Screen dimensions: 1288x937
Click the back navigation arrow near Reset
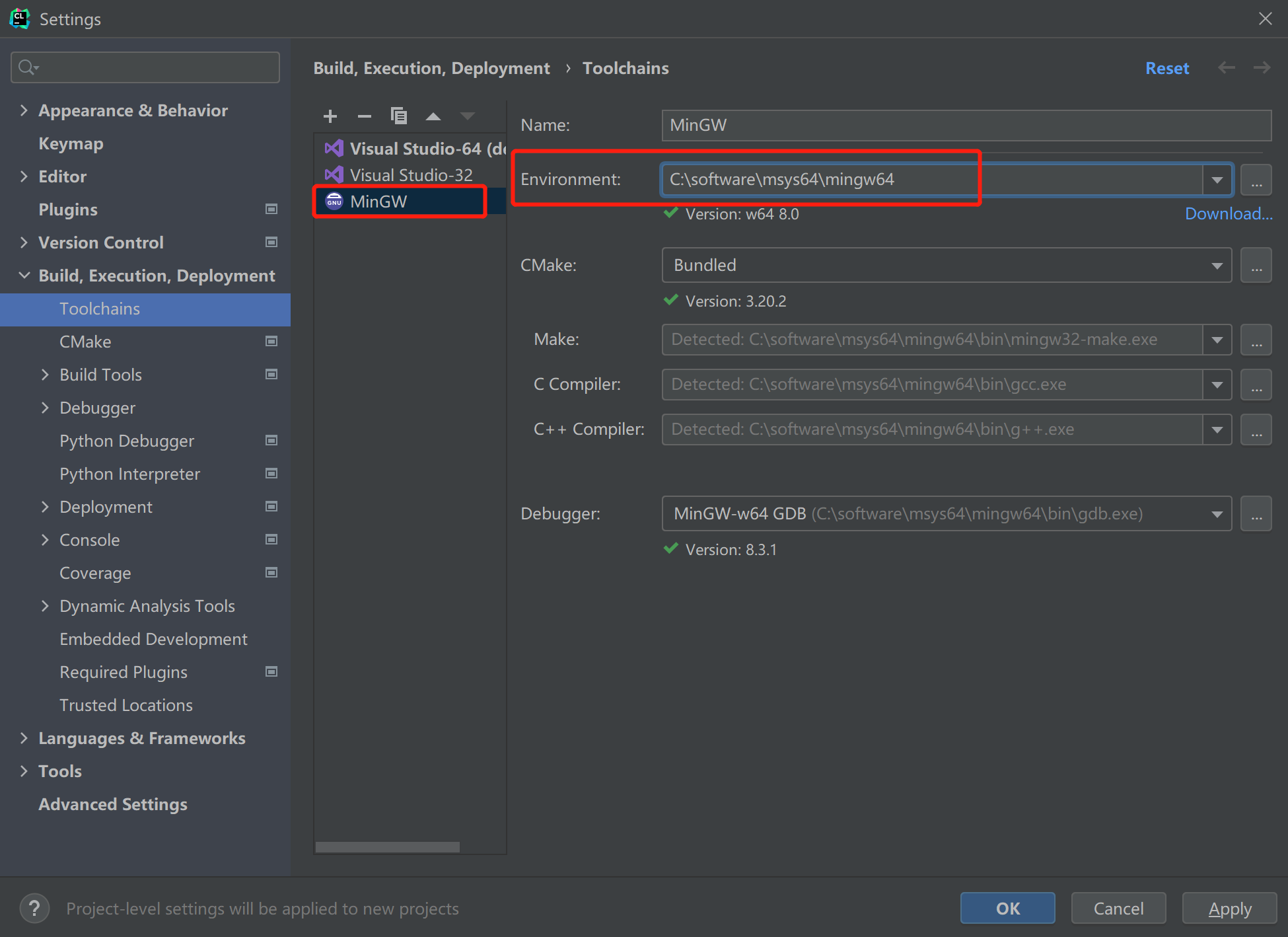(1227, 68)
